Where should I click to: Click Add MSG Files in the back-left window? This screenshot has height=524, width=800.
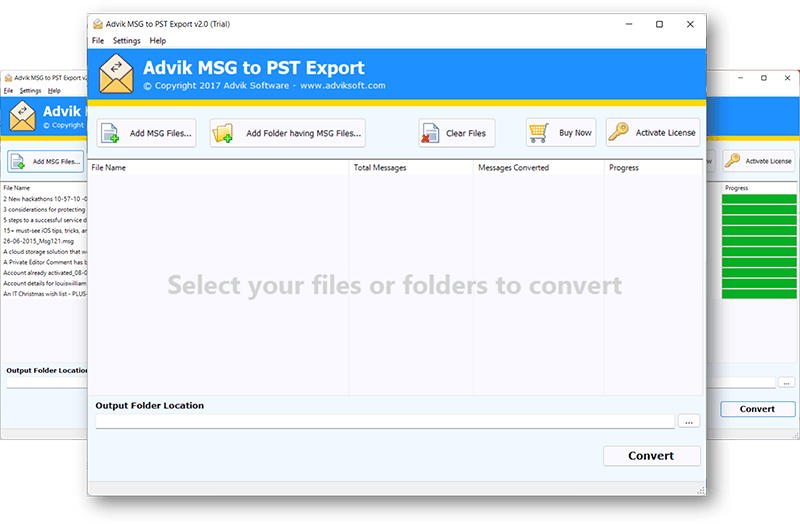[46, 161]
